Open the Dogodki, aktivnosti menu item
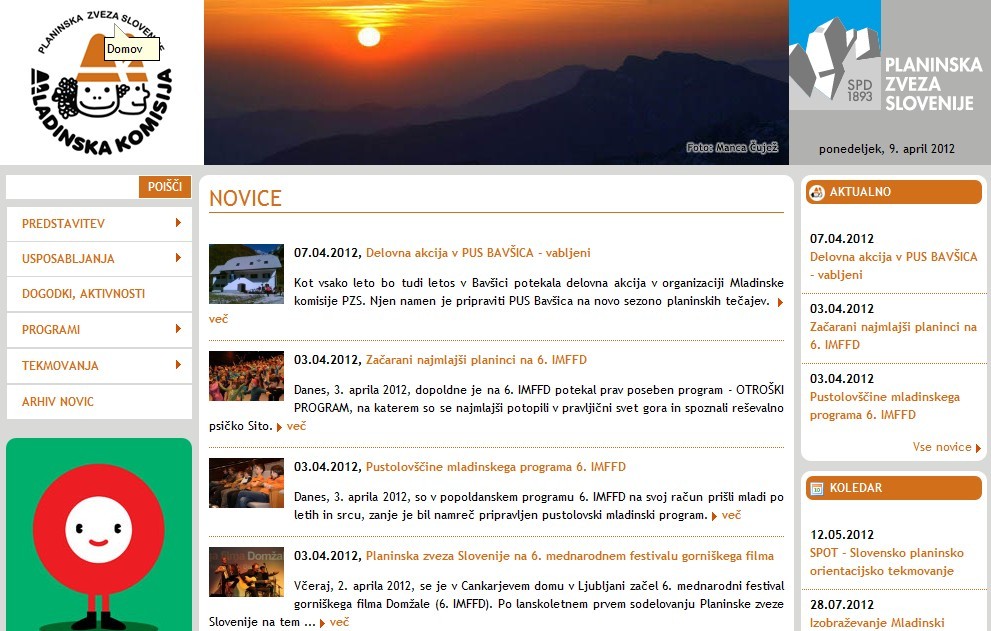 tap(83, 294)
